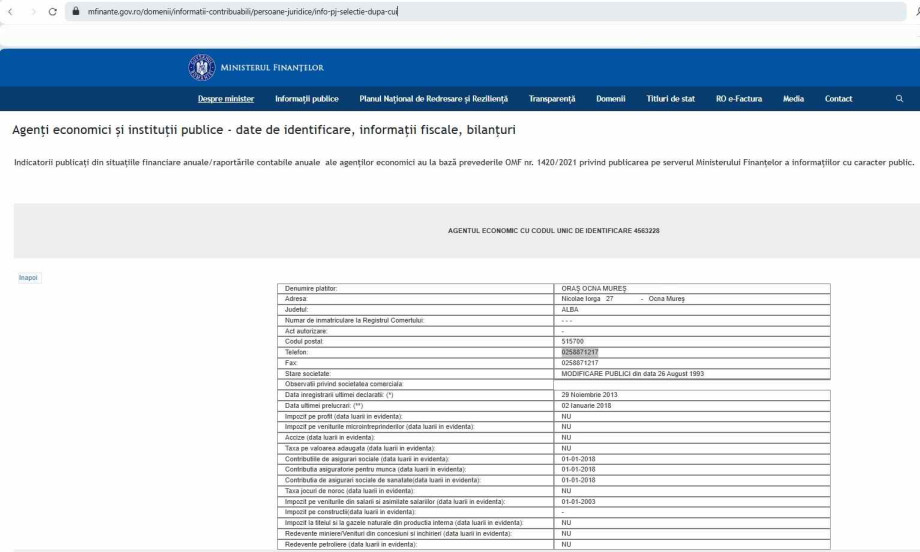Click the browser forward arrow

pyautogui.click(x=30, y=11)
